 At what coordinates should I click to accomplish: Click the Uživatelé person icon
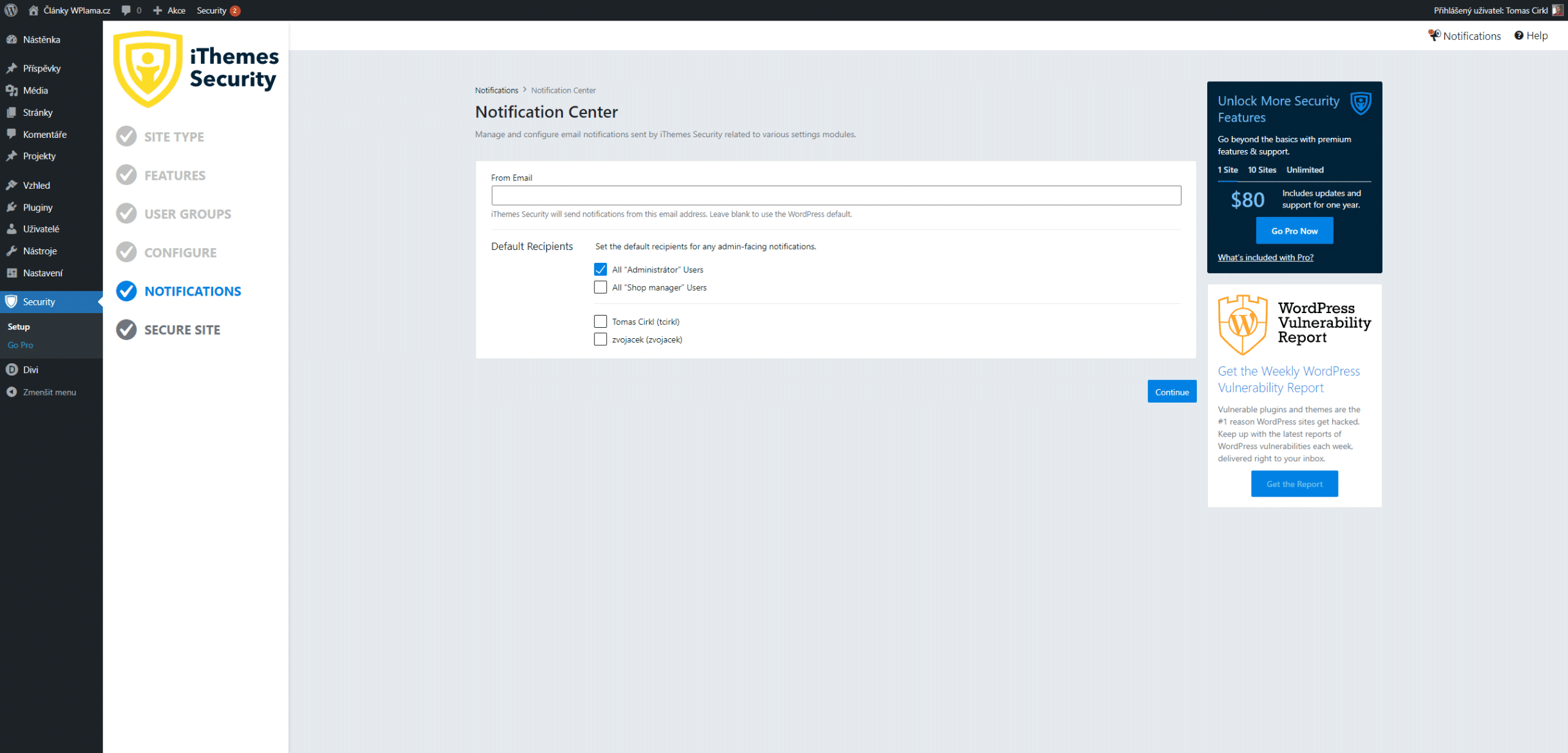(x=12, y=229)
